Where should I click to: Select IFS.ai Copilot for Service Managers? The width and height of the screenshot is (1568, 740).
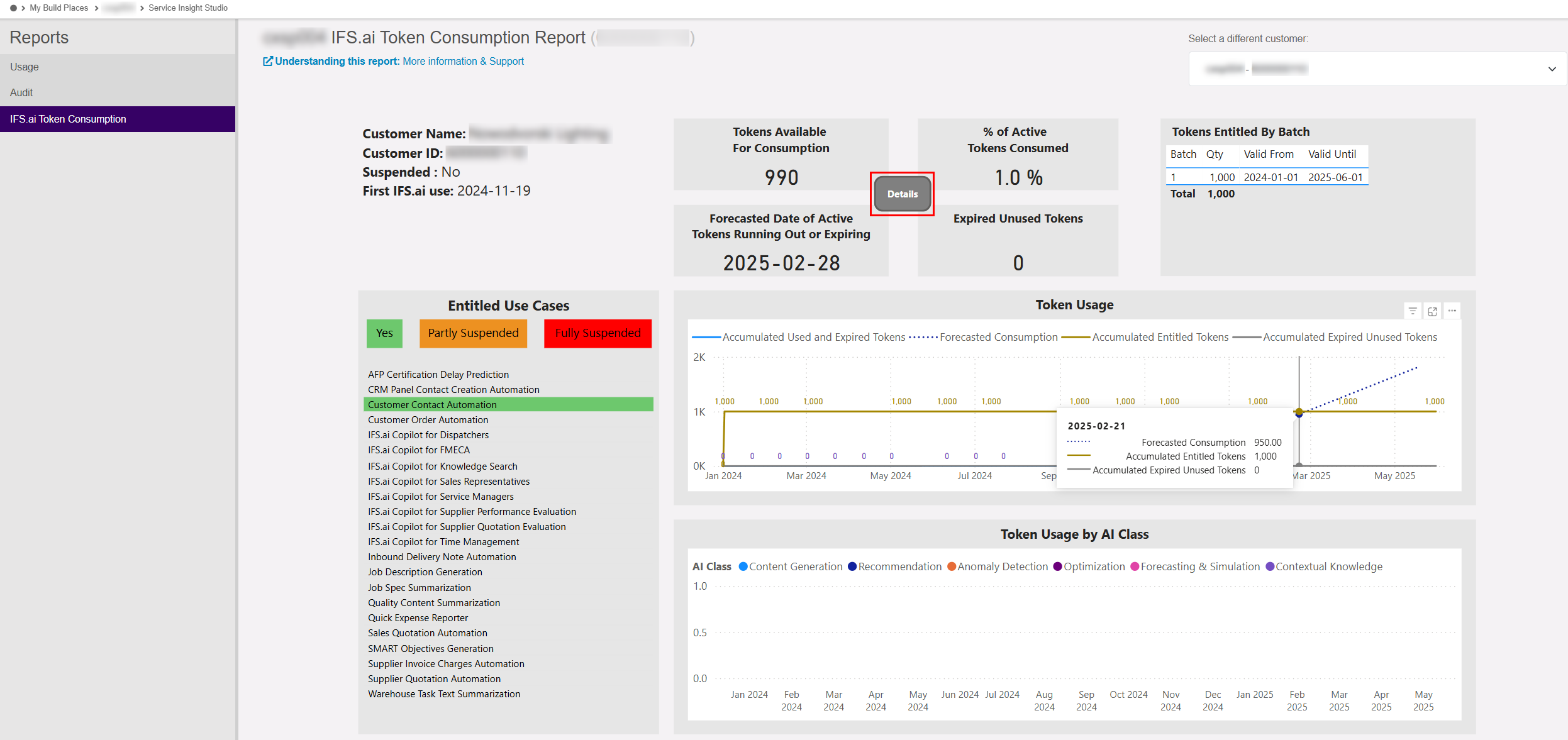click(441, 496)
